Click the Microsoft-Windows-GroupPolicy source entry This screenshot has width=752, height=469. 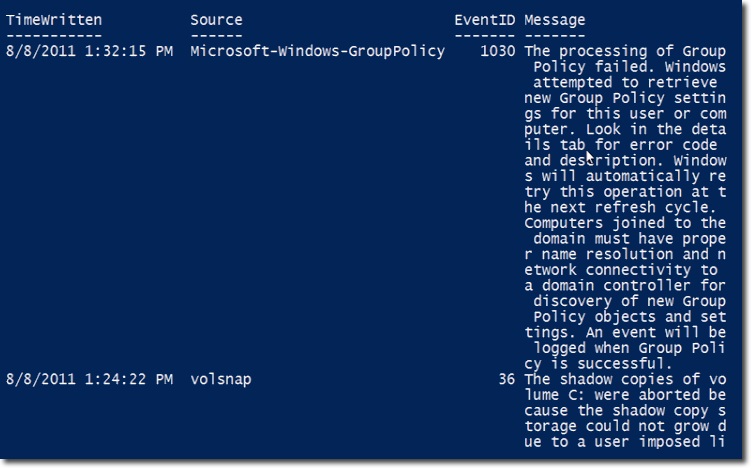click(x=317, y=51)
